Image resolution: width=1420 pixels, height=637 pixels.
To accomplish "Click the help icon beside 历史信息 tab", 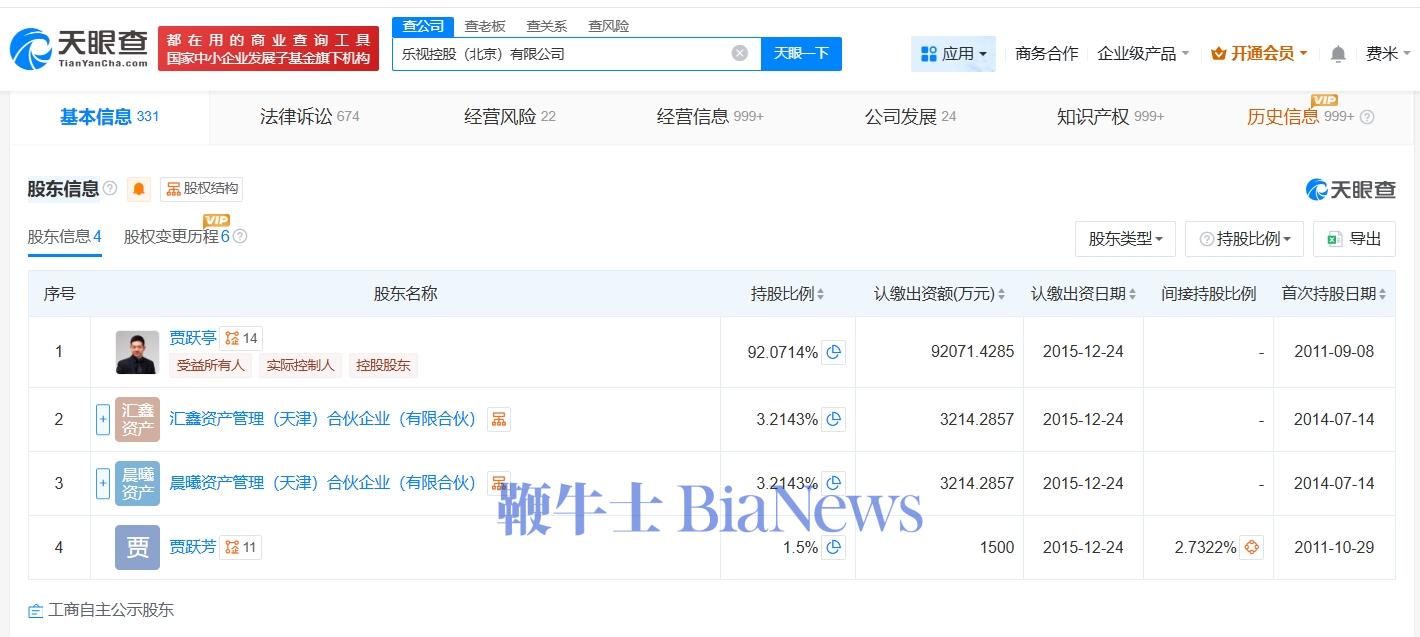I will click(1367, 117).
